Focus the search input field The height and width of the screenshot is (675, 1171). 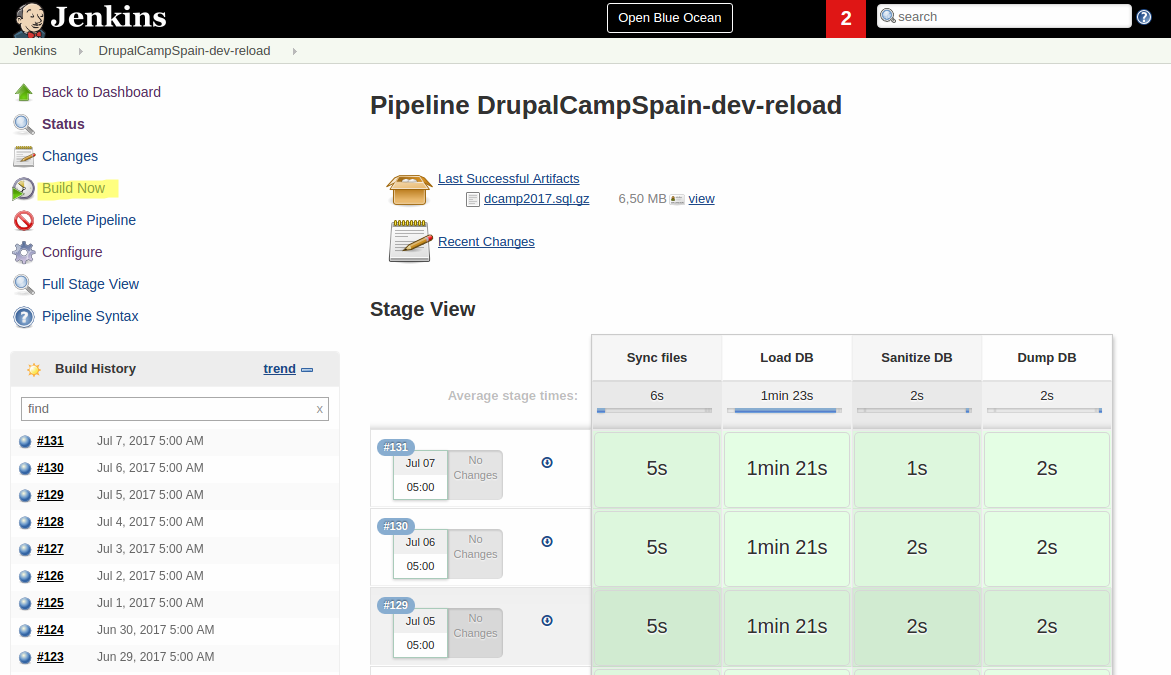[1004, 16]
